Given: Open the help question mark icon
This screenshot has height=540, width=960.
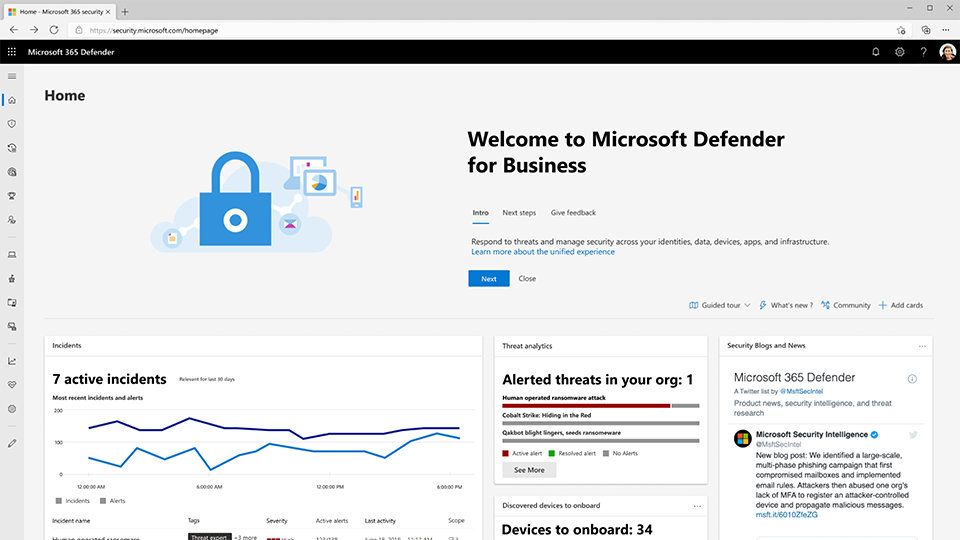Looking at the screenshot, I should click(x=923, y=52).
